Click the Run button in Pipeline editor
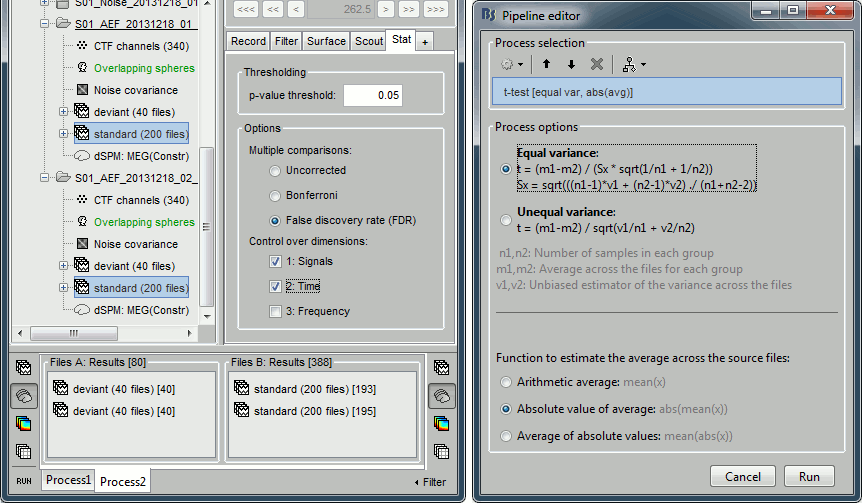 pyautogui.click(x=809, y=477)
